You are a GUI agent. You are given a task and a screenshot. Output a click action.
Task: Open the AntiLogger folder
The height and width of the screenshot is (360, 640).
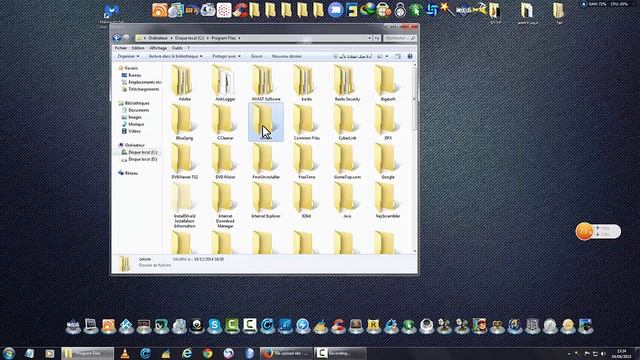[x=225, y=83]
